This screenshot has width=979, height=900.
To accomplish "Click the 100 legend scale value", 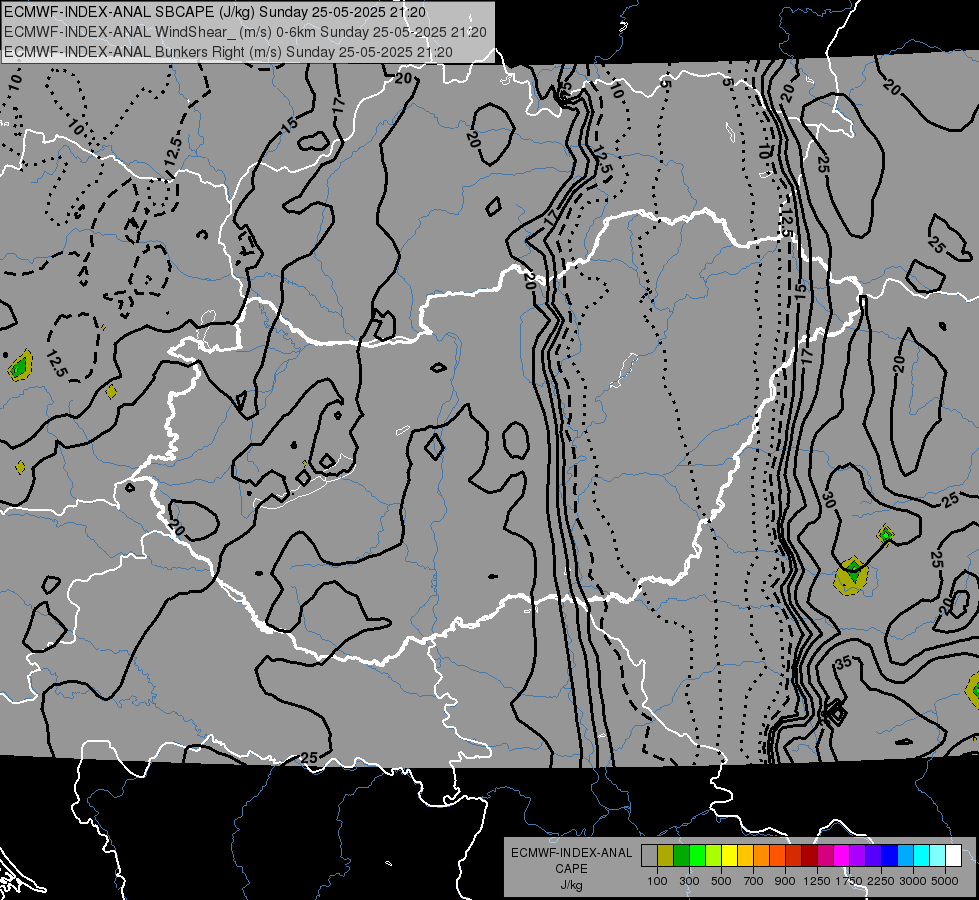I will (657, 881).
